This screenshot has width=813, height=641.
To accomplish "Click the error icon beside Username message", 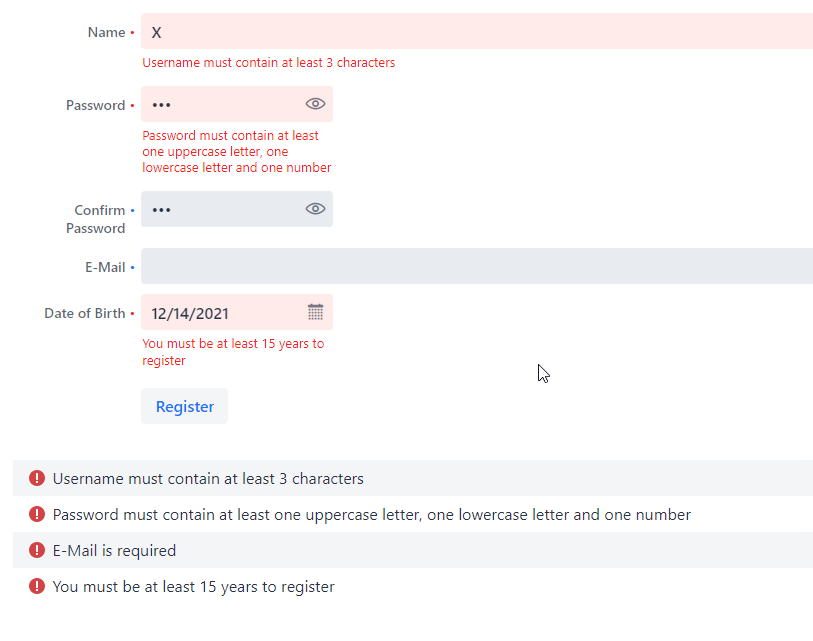I will point(37,478).
